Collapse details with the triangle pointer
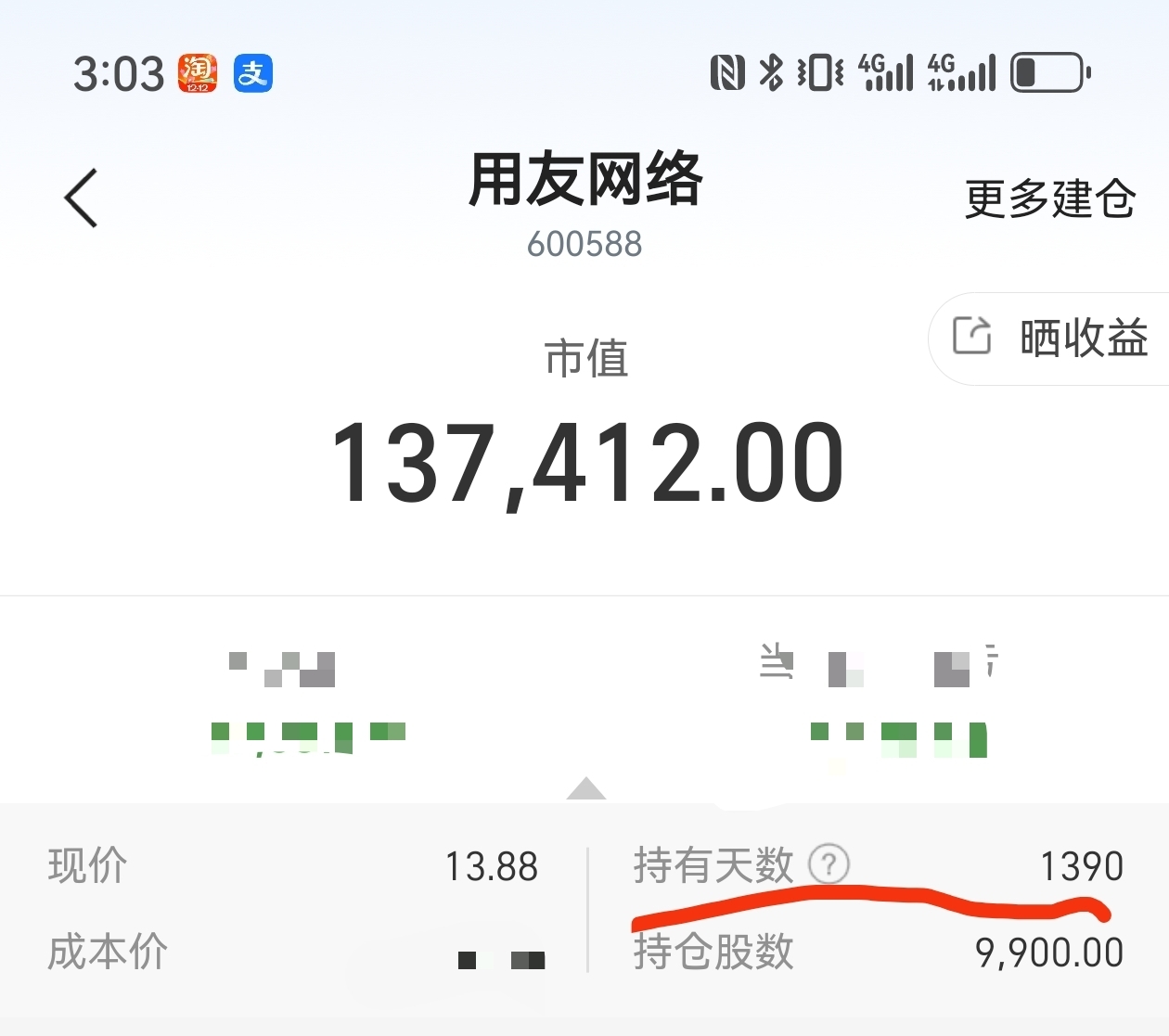This screenshot has height=1036, width=1169. click(586, 788)
